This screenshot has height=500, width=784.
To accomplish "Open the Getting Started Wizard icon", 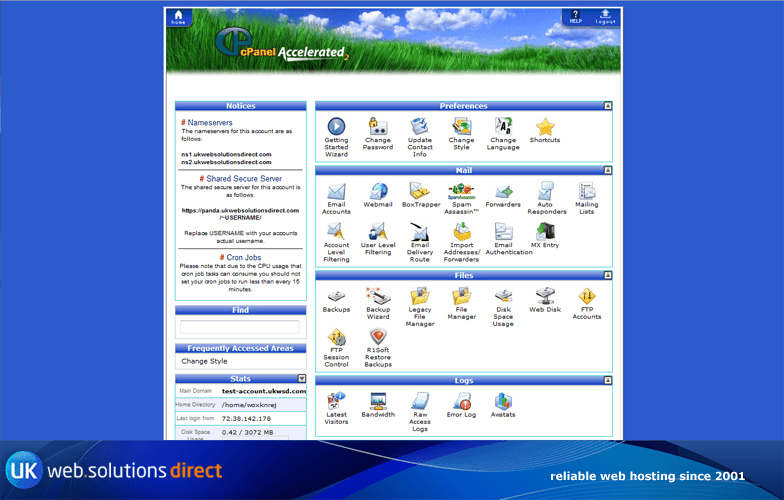I will (336, 127).
